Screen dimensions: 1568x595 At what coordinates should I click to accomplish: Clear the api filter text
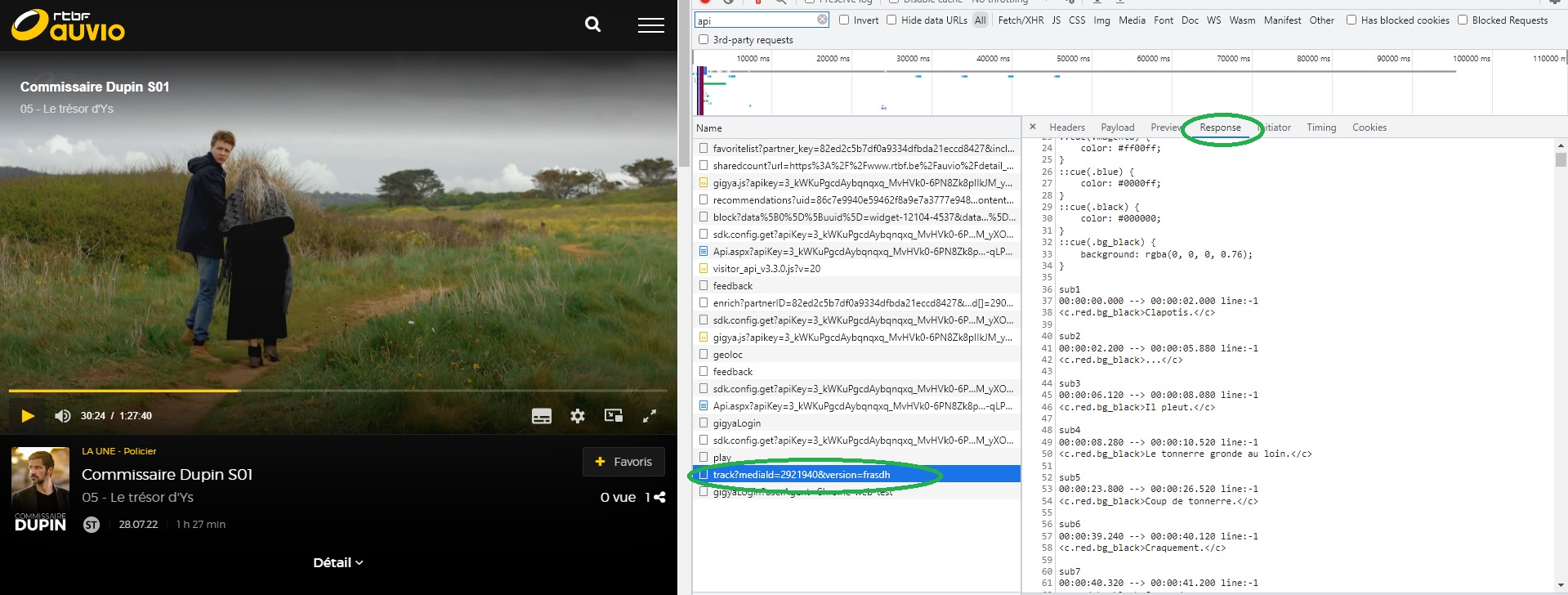coord(822,20)
